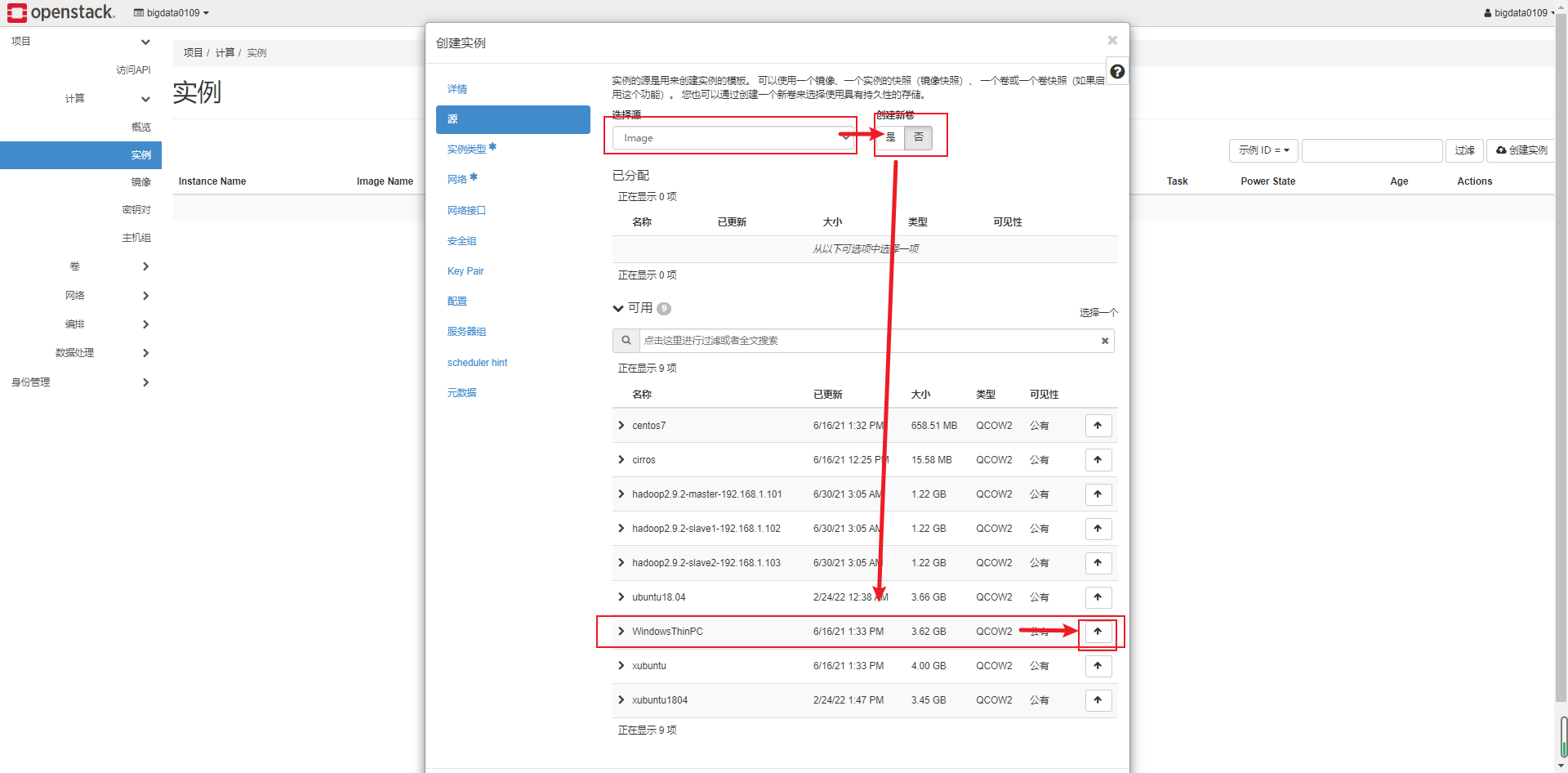Open the 实例 ID filter dropdown
1568x773 pixels.
coord(1263,150)
